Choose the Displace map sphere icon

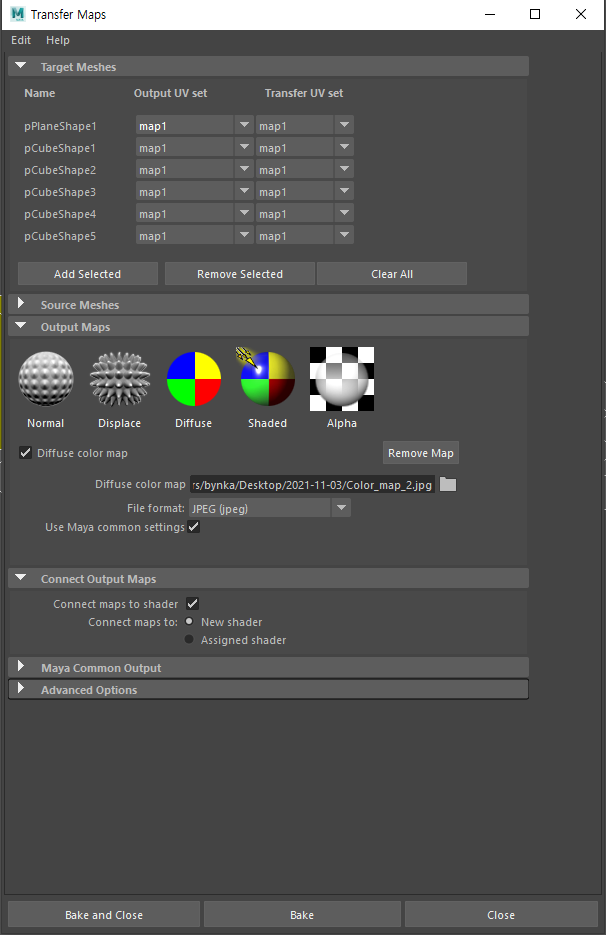119,379
